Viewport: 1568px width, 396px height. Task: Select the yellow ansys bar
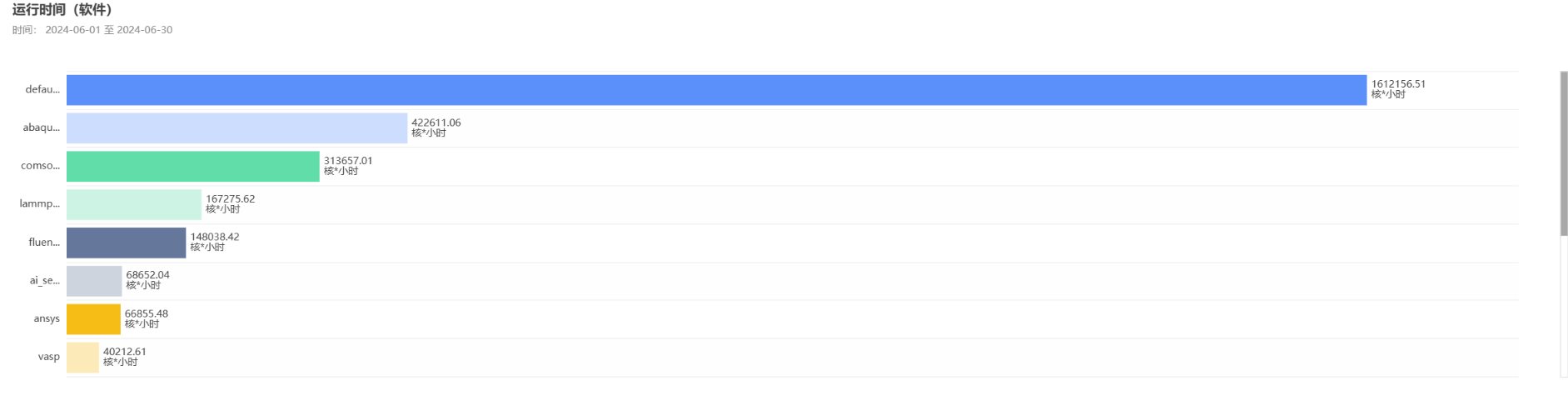pos(93,319)
